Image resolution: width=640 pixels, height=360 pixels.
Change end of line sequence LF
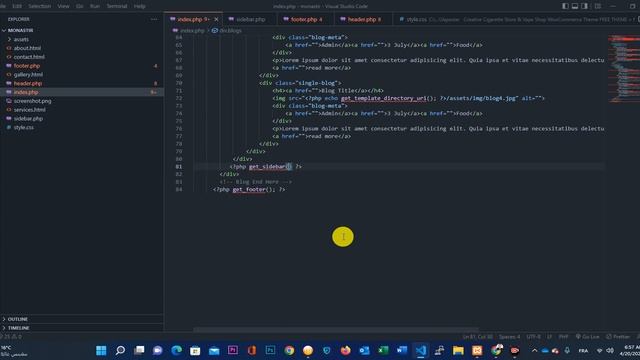(549, 337)
